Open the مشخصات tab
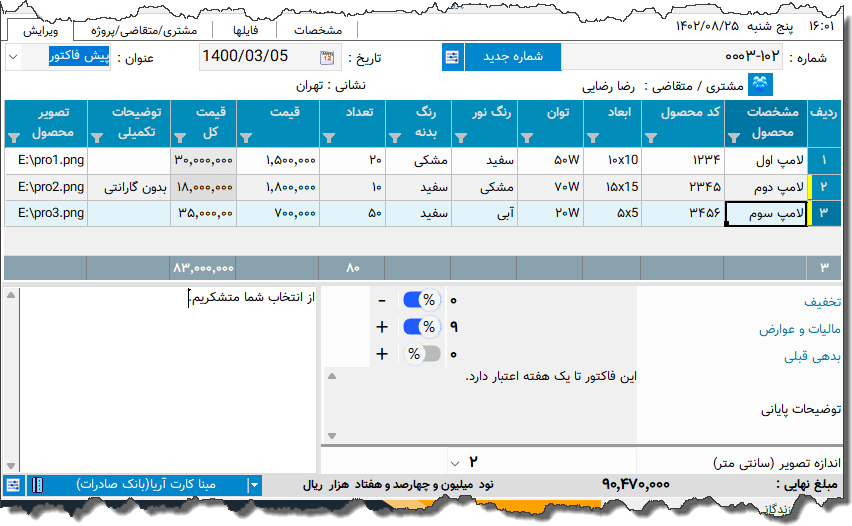 (x=318, y=30)
